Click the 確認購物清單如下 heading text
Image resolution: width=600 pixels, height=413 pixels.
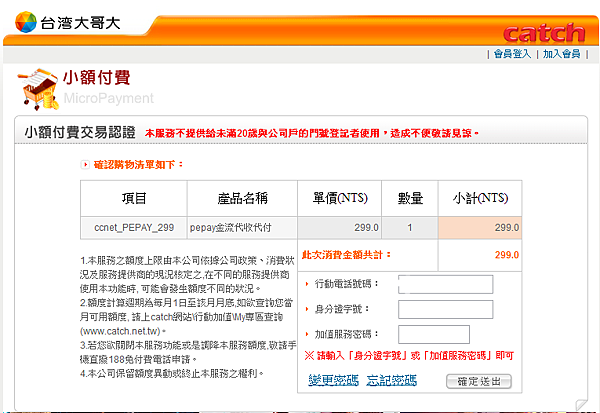pos(138,165)
